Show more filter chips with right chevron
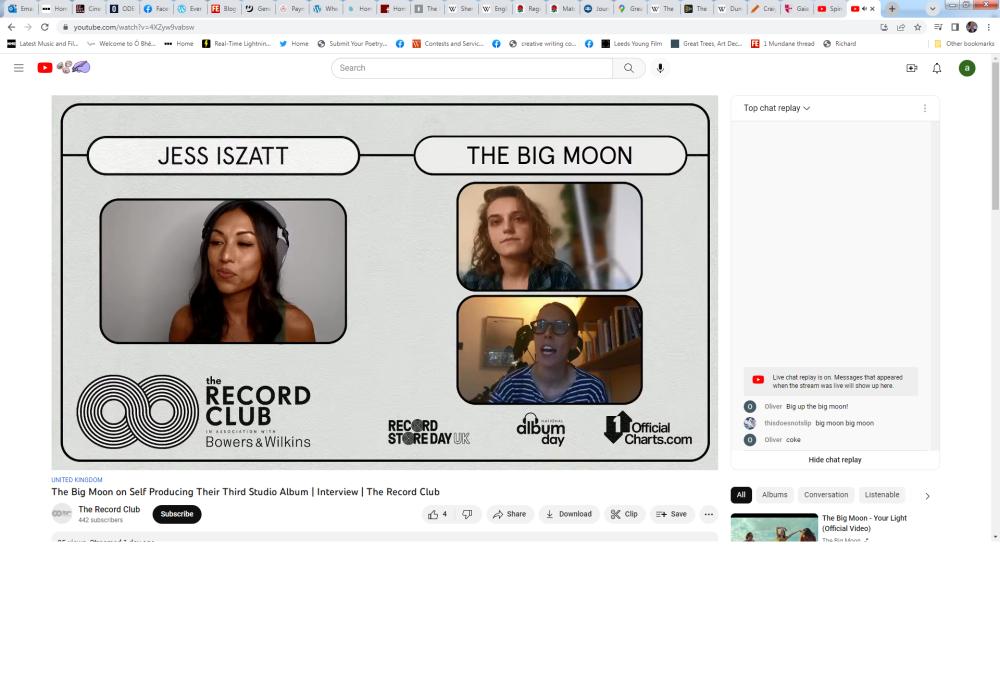Image resolution: width=1000 pixels, height=693 pixels. click(x=927, y=495)
